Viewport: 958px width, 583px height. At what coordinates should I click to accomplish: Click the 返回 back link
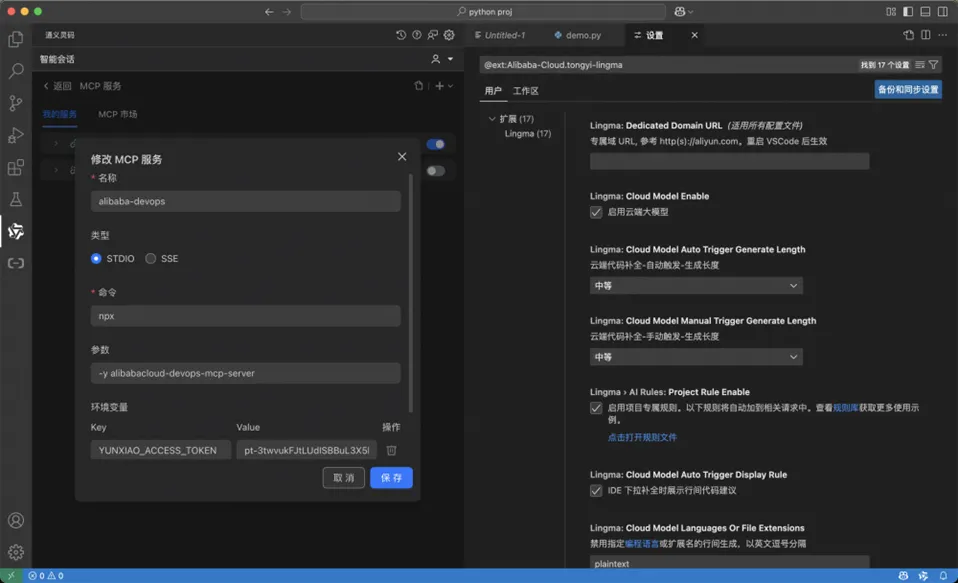[x=57, y=86]
